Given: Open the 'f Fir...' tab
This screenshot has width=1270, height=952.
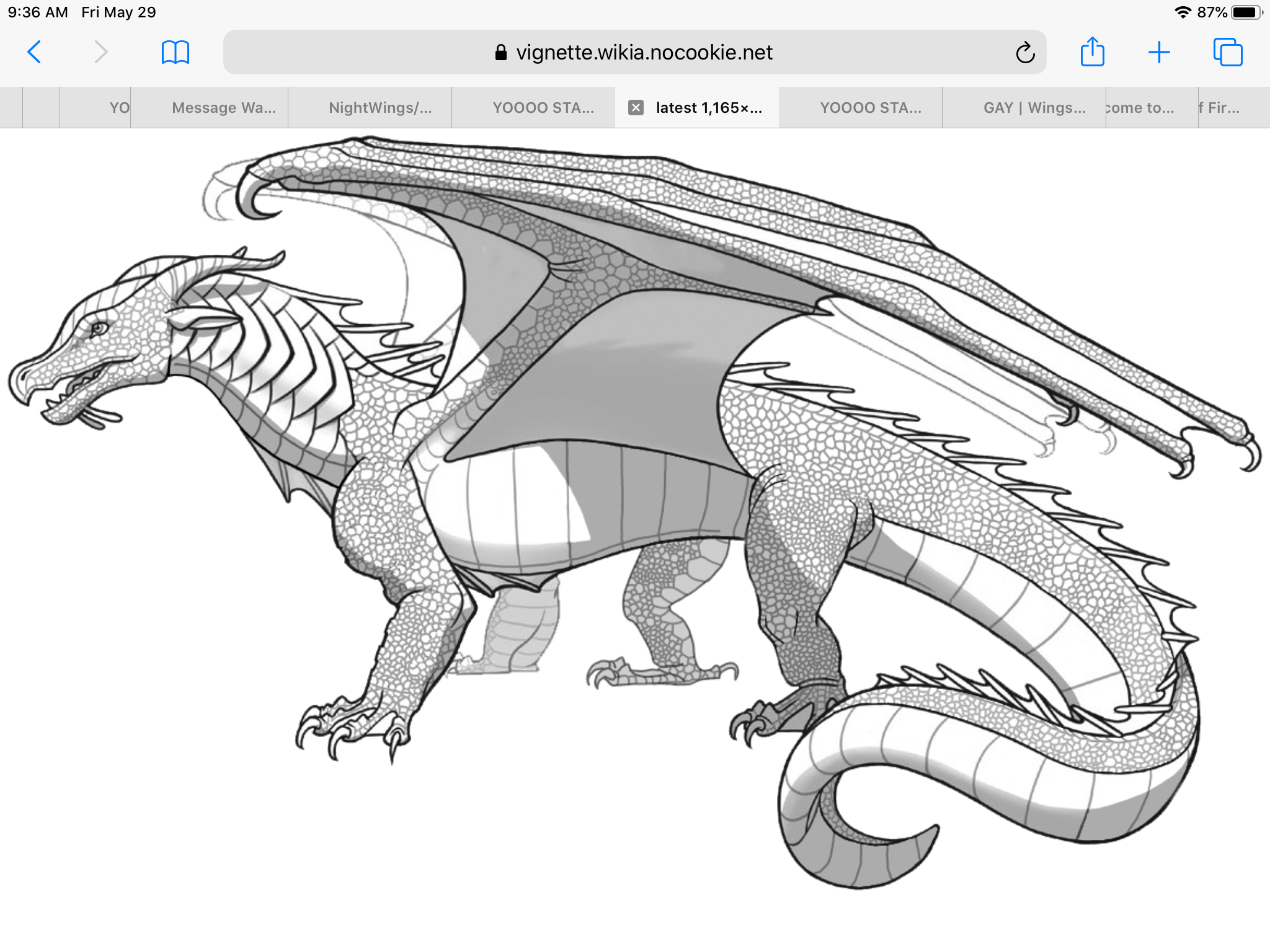Looking at the screenshot, I should coord(1219,108).
